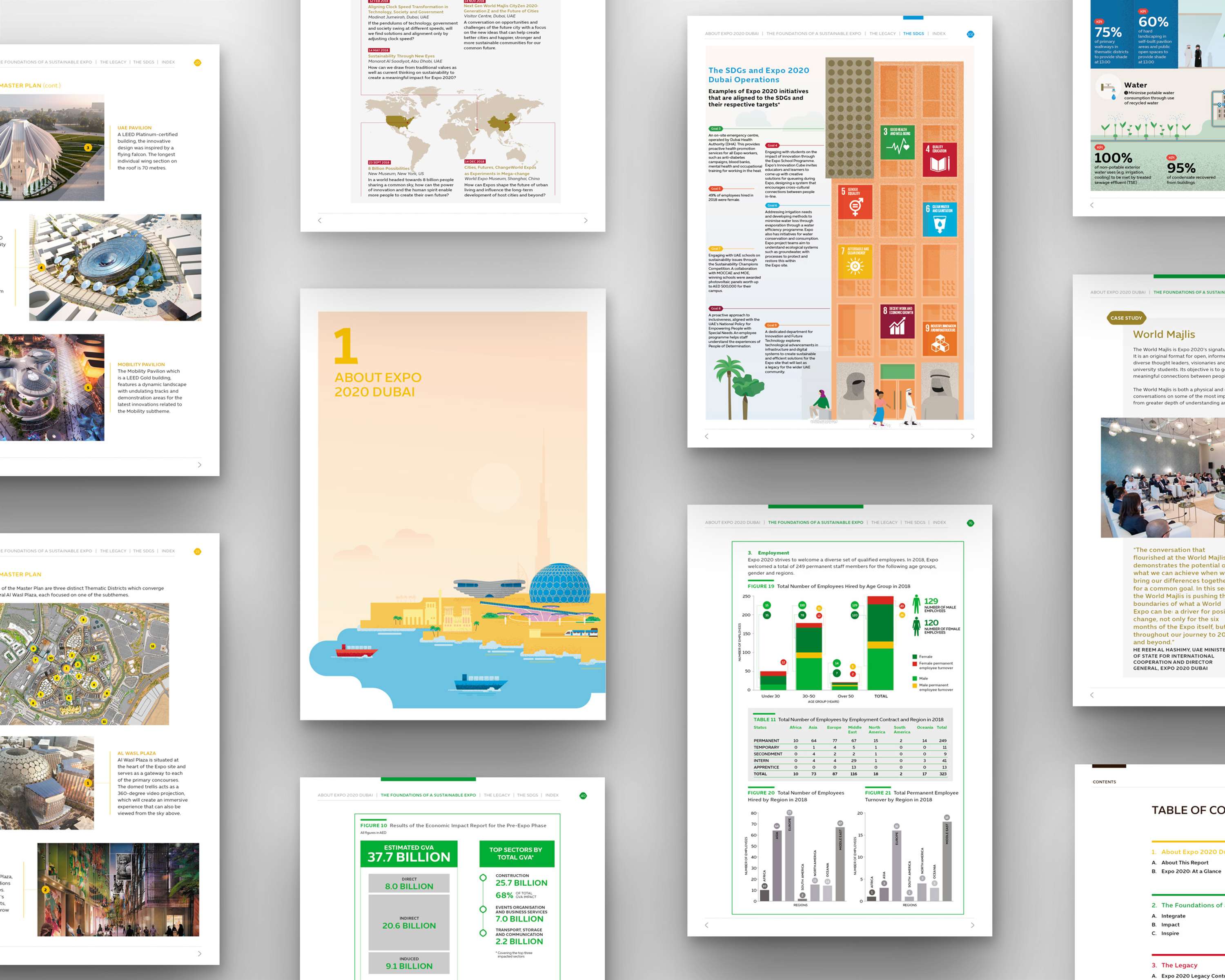Screen dimensions: 1225x980
Task: Click Expo site master plan map image
Action: pyautogui.click(x=84, y=664)
